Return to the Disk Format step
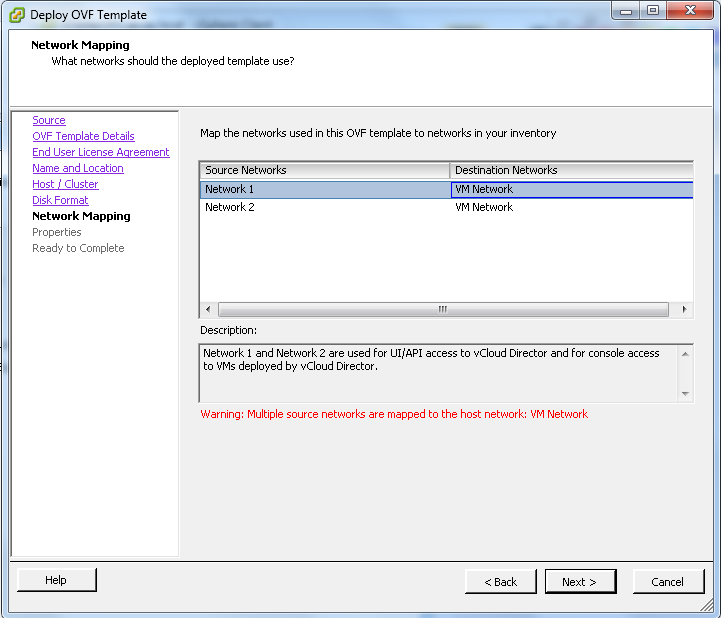 (60, 200)
